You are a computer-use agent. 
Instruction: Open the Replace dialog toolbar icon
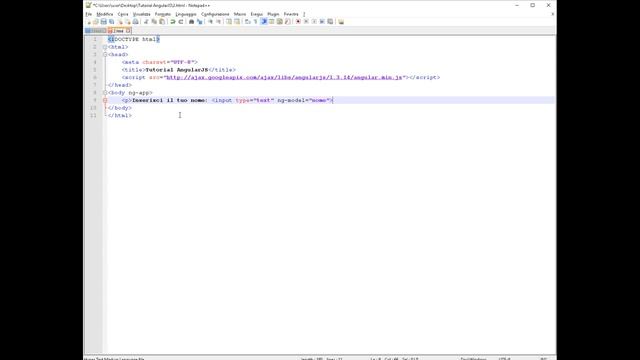tap(200, 22)
